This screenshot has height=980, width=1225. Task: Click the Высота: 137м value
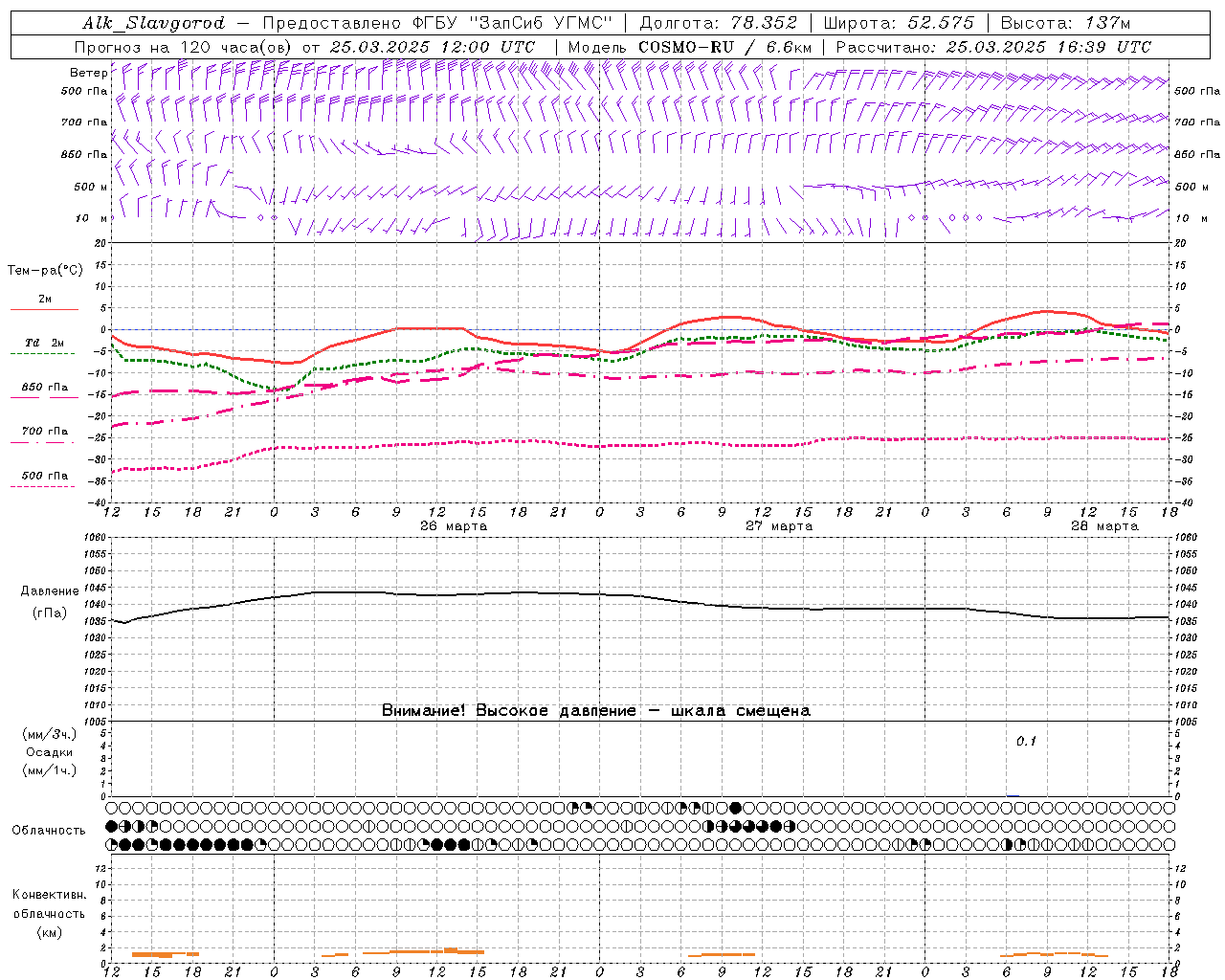(x=1065, y=23)
